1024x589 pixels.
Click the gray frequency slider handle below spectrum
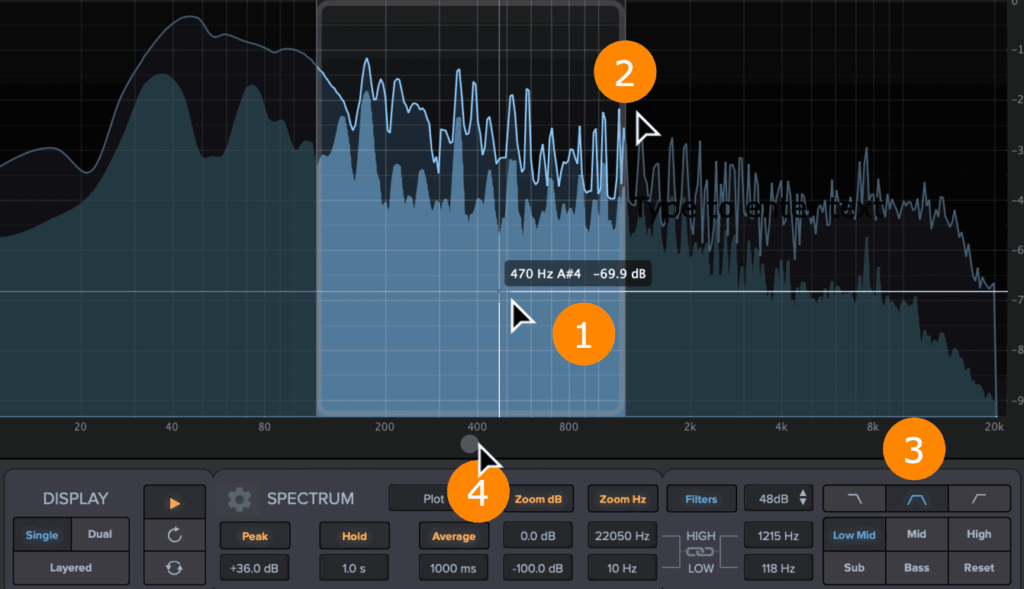[x=469, y=443]
